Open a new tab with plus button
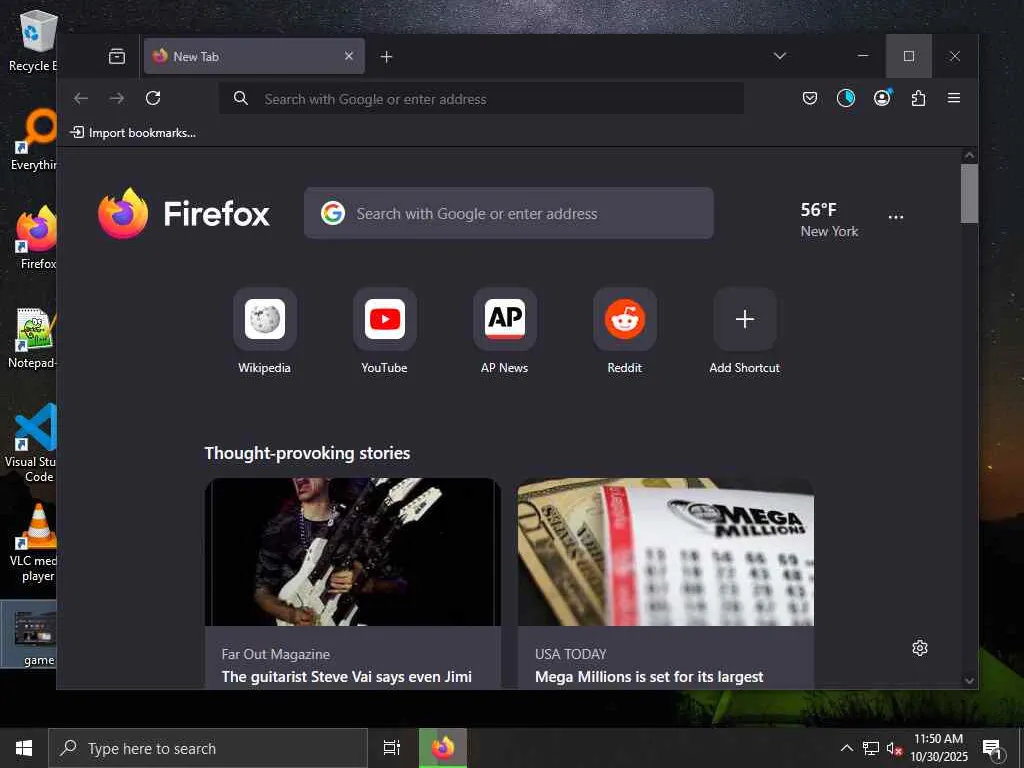The width and height of the screenshot is (1024, 768). [x=387, y=57]
